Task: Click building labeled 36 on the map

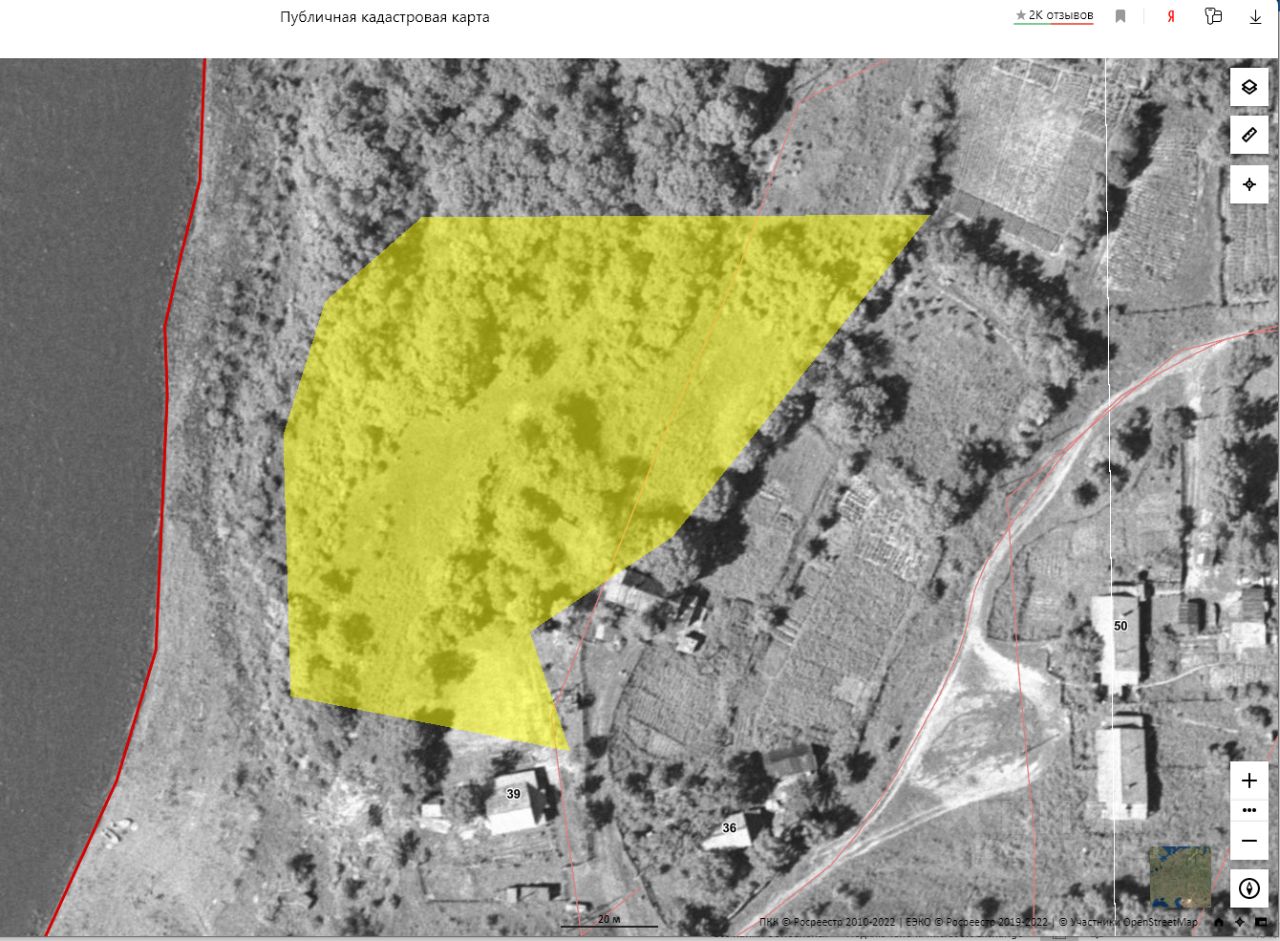Action: tap(729, 828)
